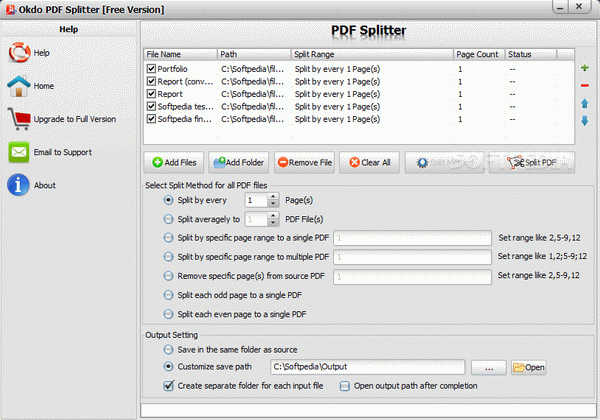Enable Open output path after completion
Screen dimensions: 600x420
pos(345,386)
